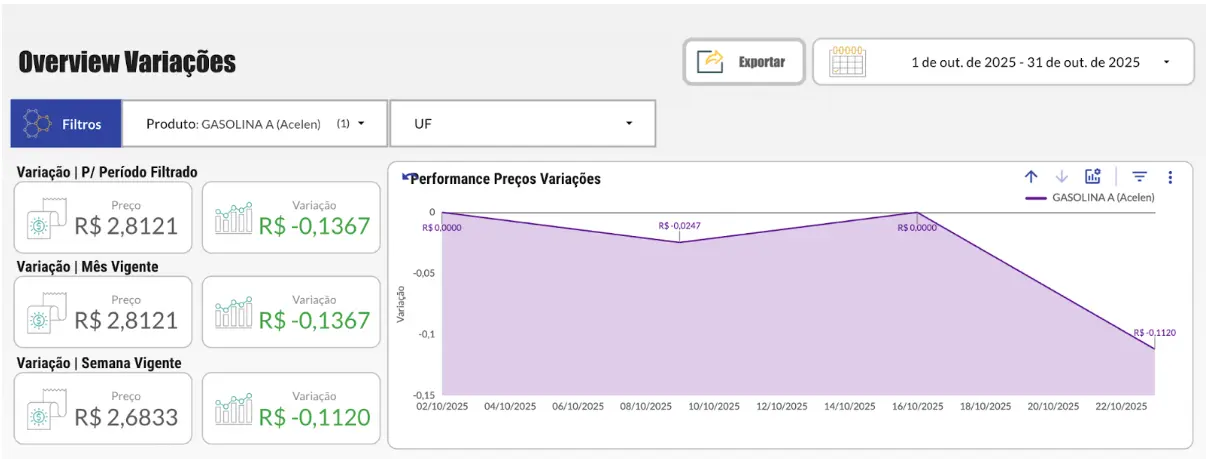Viewport: 1206px width, 459px height.
Task: Open the chart three-dot more menu
Action: [x=1169, y=177]
